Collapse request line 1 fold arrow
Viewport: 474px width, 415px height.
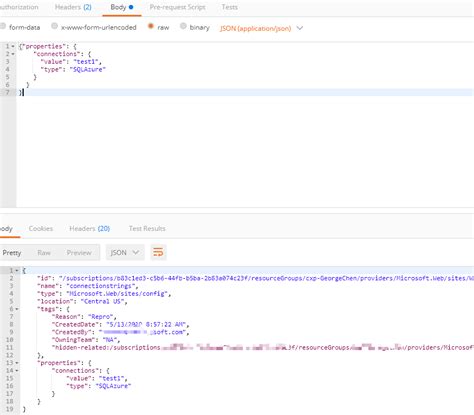click(x=13, y=46)
